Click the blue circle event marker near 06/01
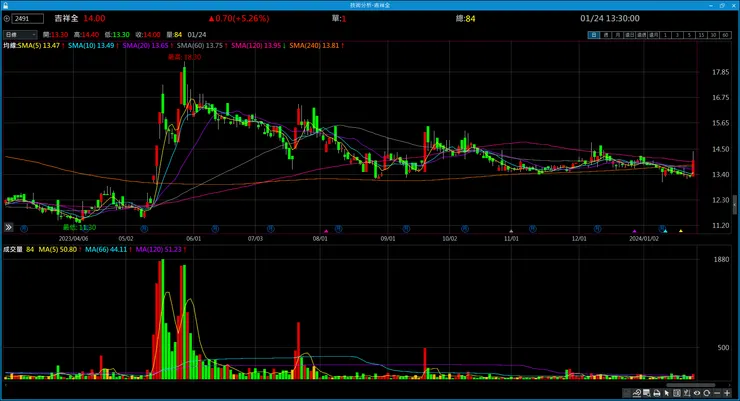Screen dimensions: 740x401 [215, 228]
